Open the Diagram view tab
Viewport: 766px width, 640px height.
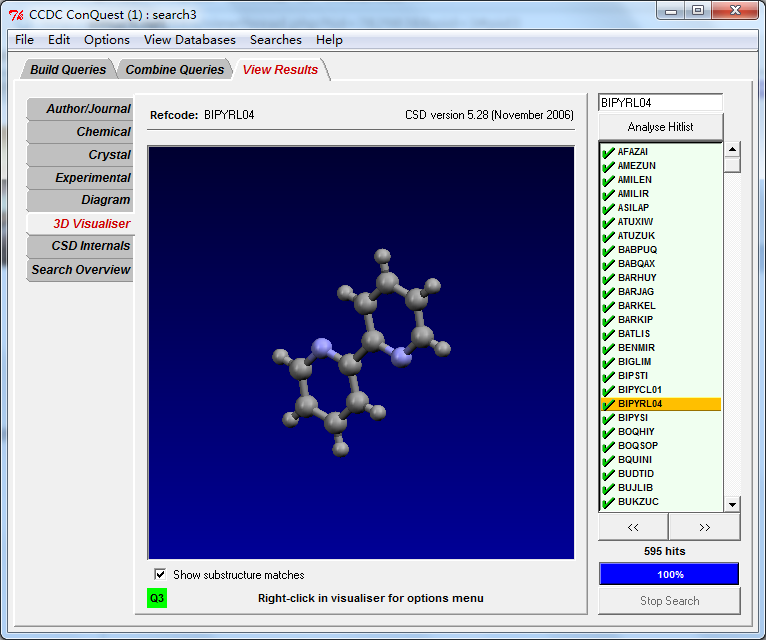(x=105, y=200)
